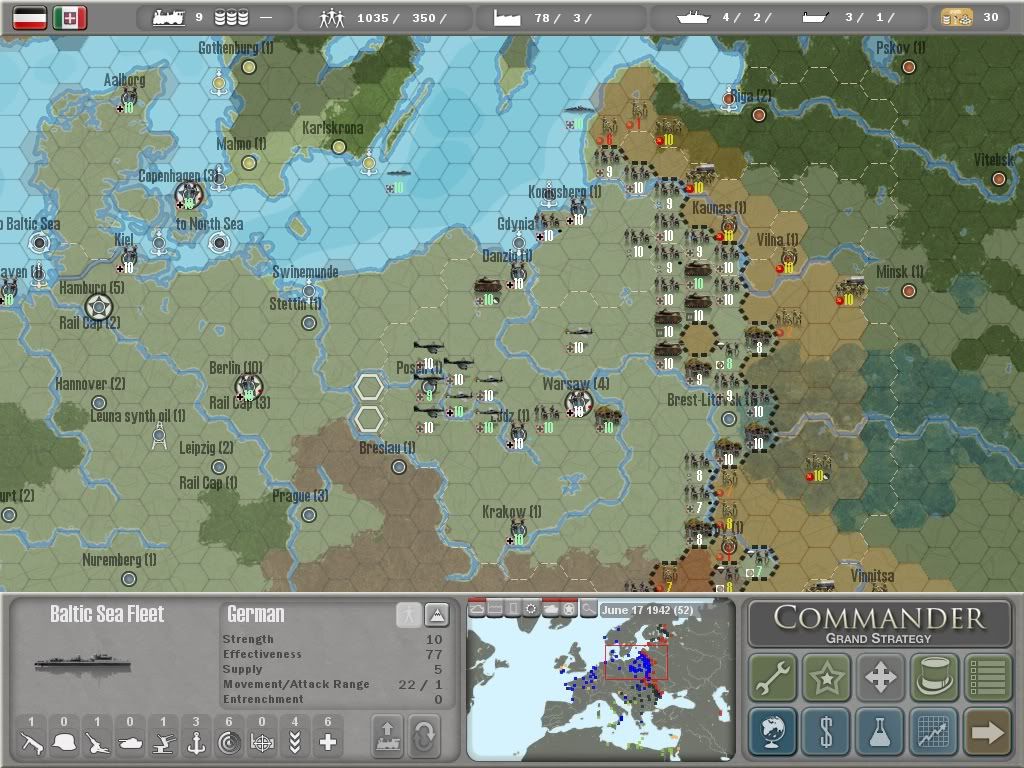Click the gold coins icon showing 30

[x=957, y=18]
